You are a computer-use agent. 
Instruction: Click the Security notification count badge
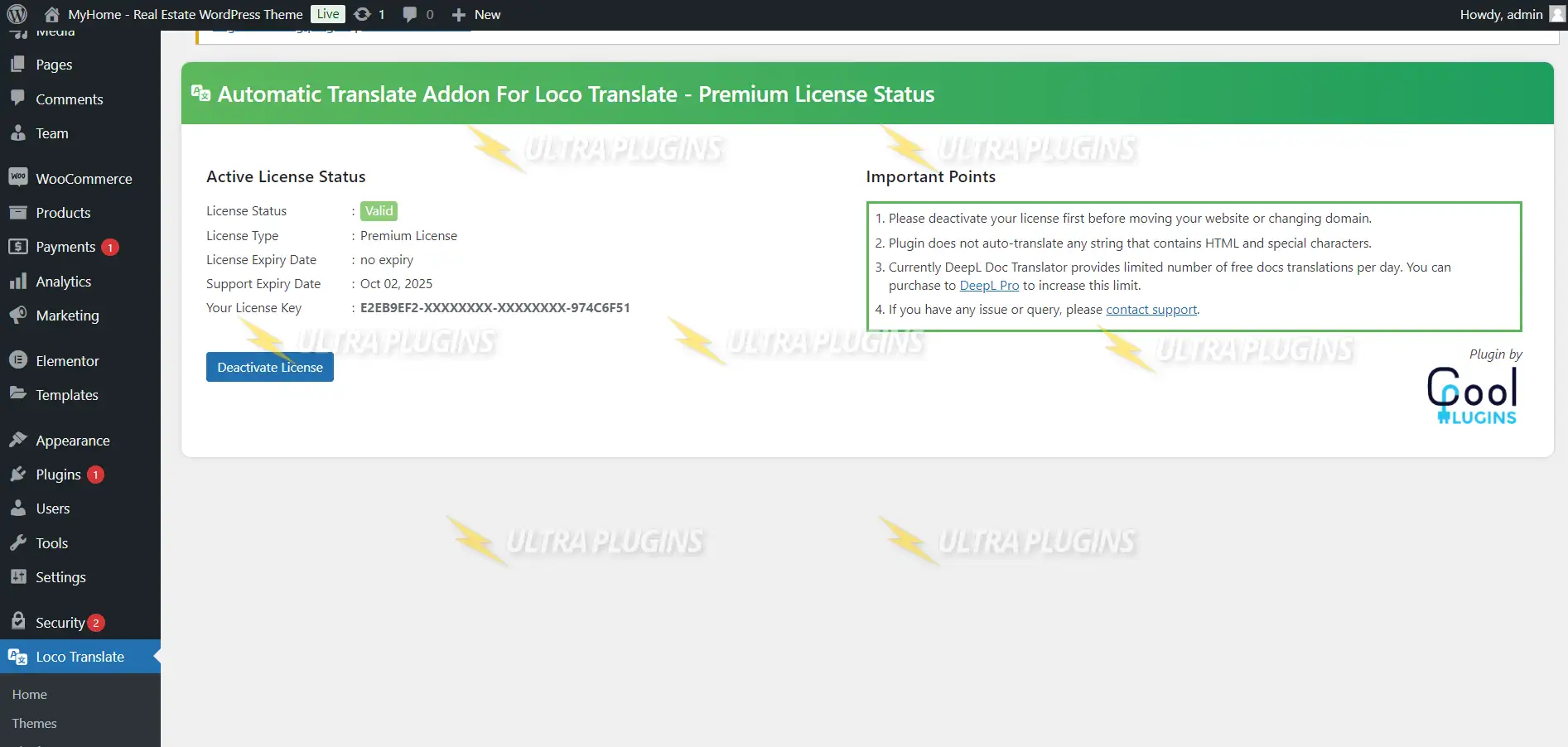[95, 623]
